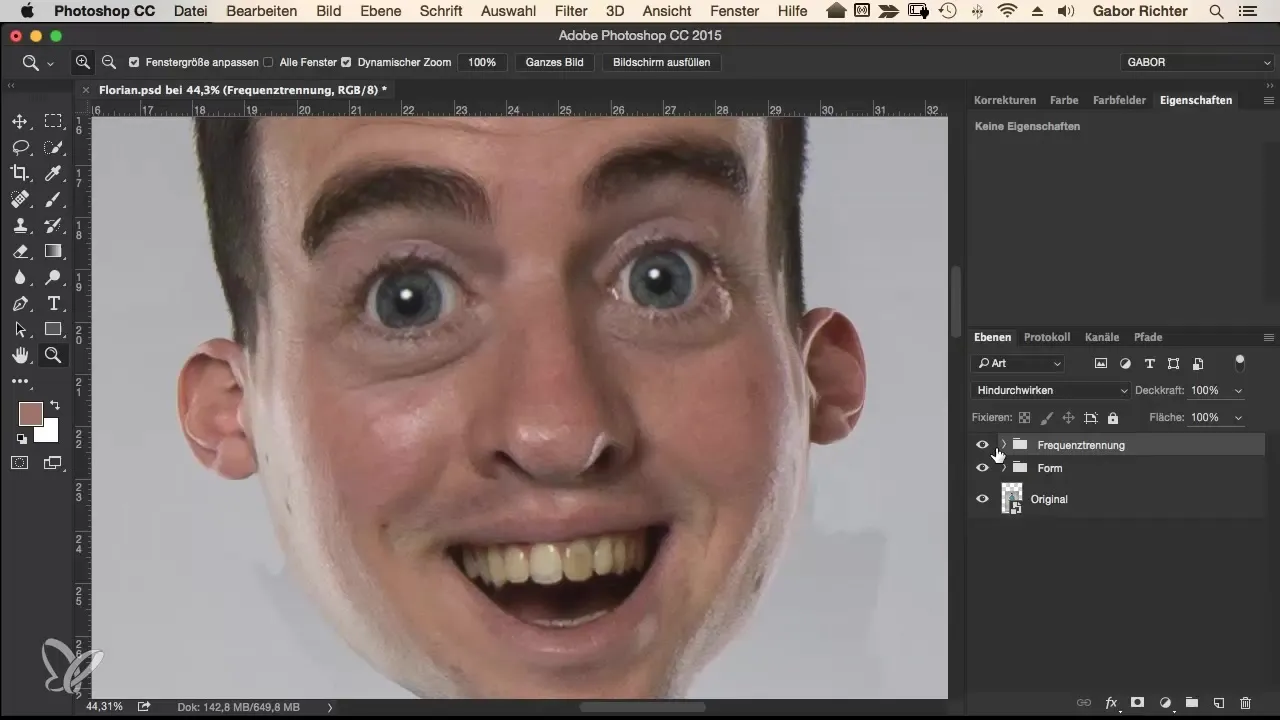Select the Clone Stamp tool
Screen dimensions: 1280x720
point(20,226)
